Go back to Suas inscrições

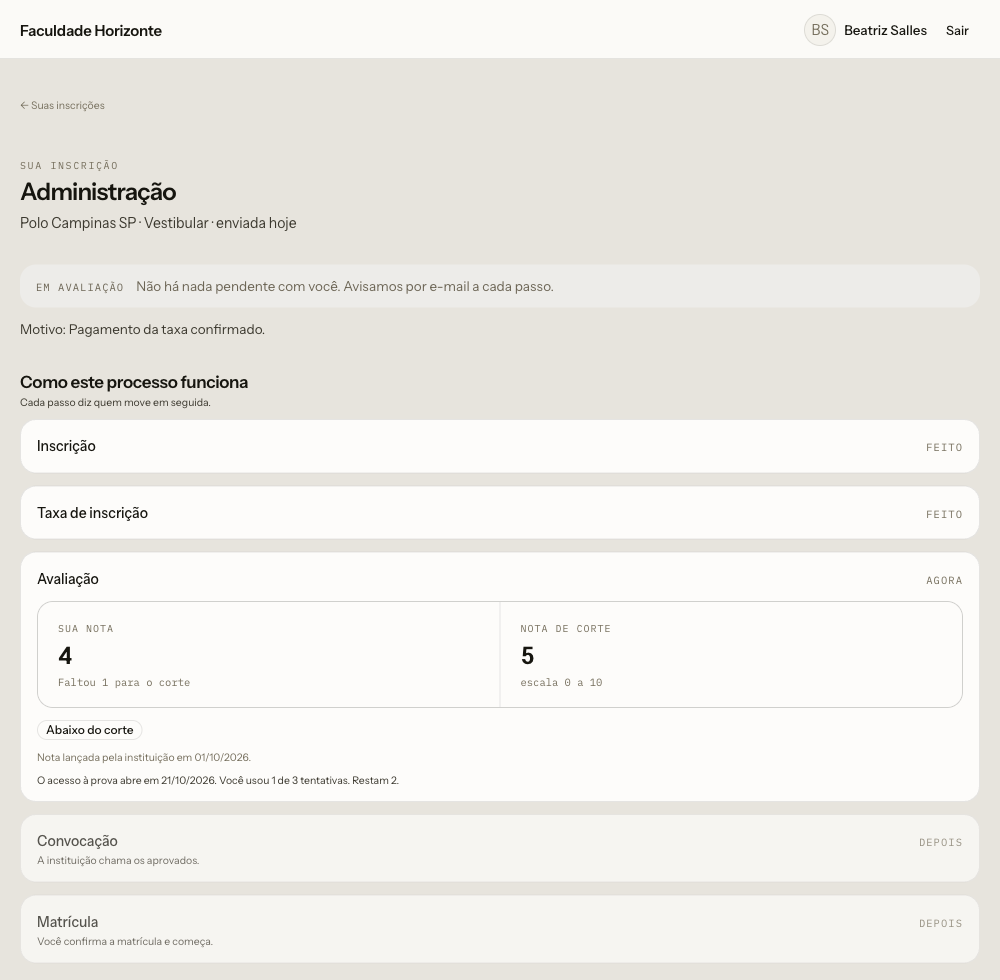[62, 105]
